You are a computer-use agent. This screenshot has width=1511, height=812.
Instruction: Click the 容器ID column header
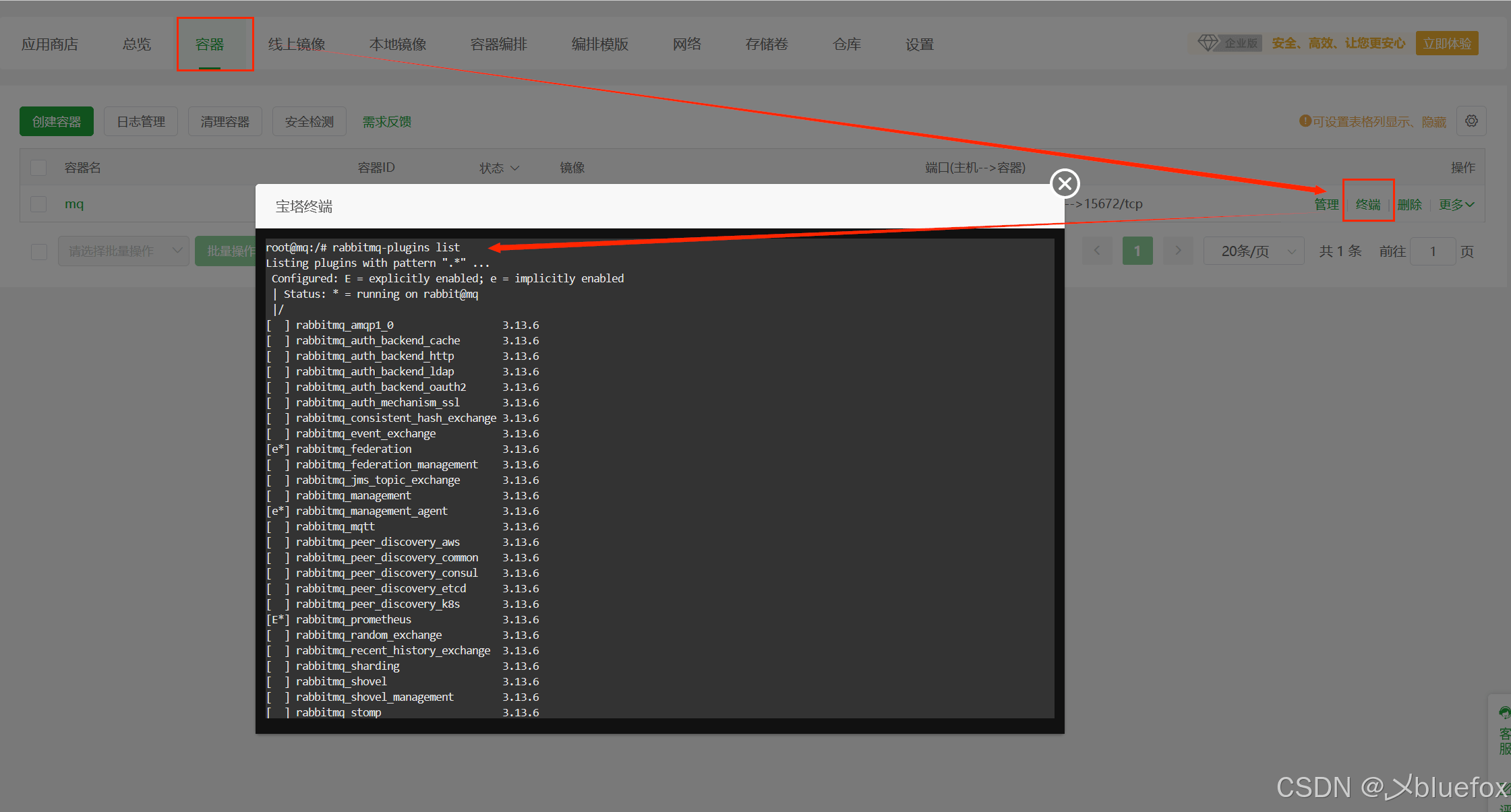376,167
